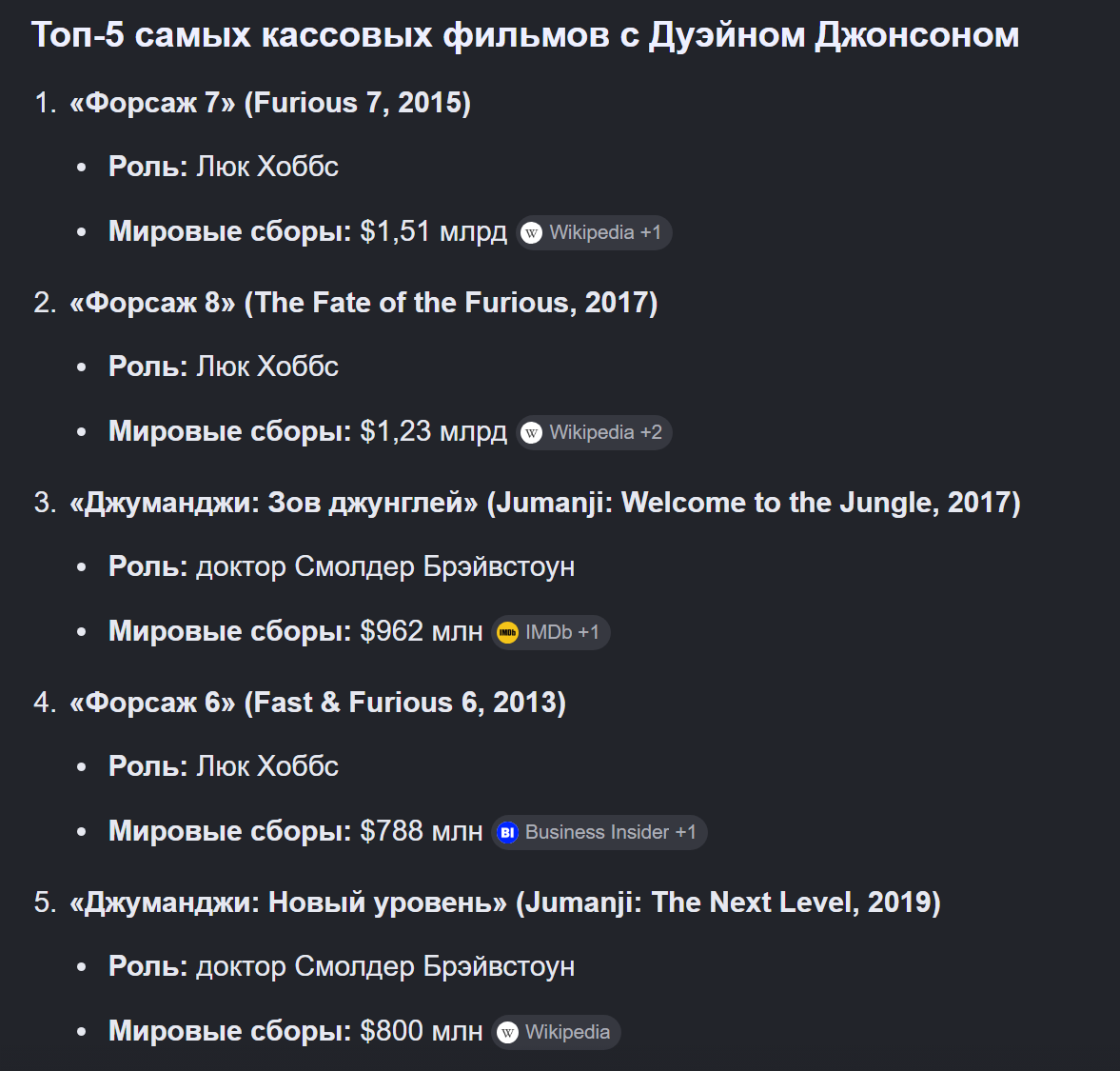Click the «Форсаж 7» (Furious 7, 2015) title
The width and height of the screenshot is (1120, 1071).
270,103
